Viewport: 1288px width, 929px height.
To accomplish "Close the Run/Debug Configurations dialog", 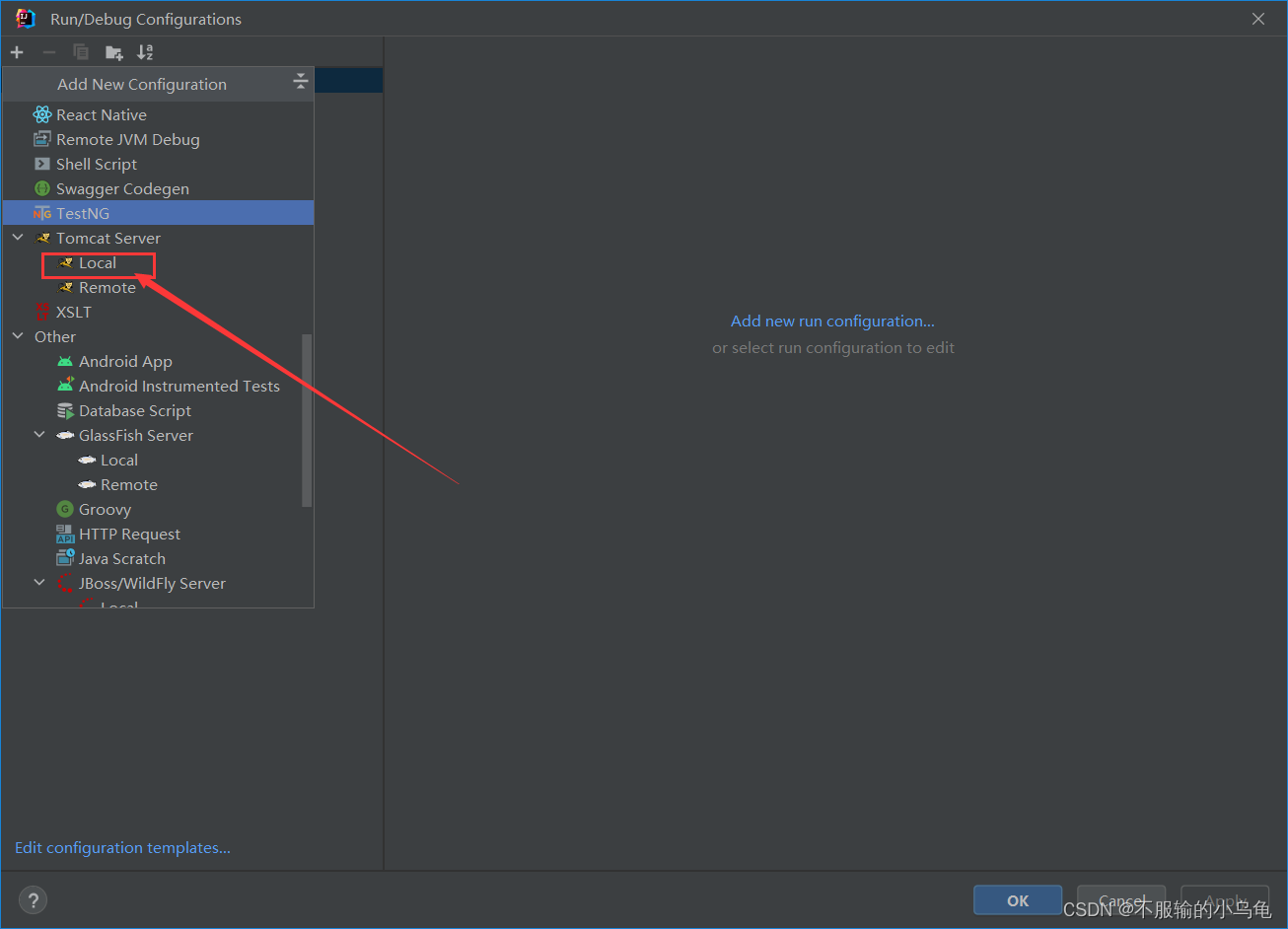I will pyautogui.click(x=1258, y=19).
